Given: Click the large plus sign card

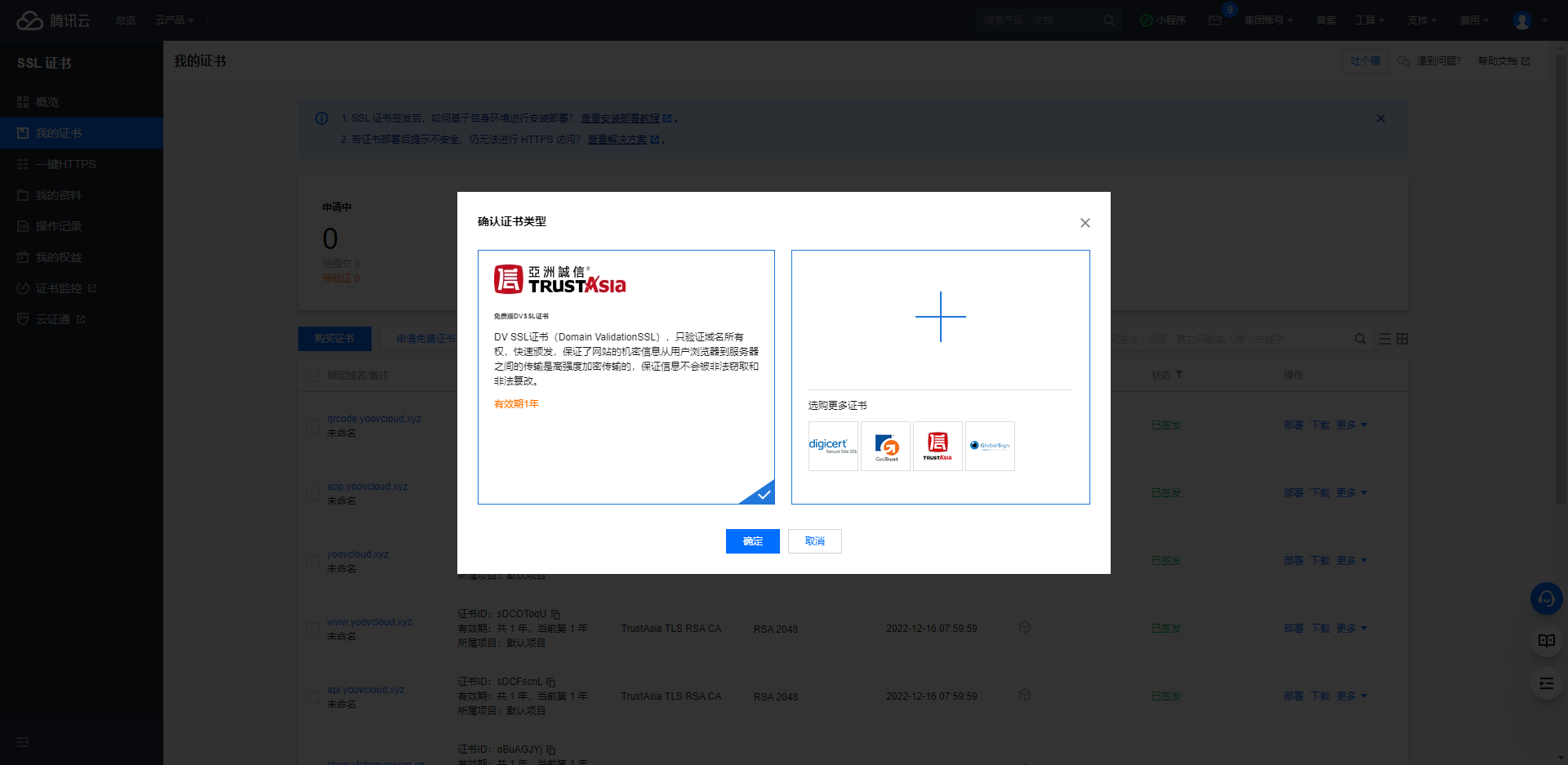Looking at the screenshot, I should 941,317.
